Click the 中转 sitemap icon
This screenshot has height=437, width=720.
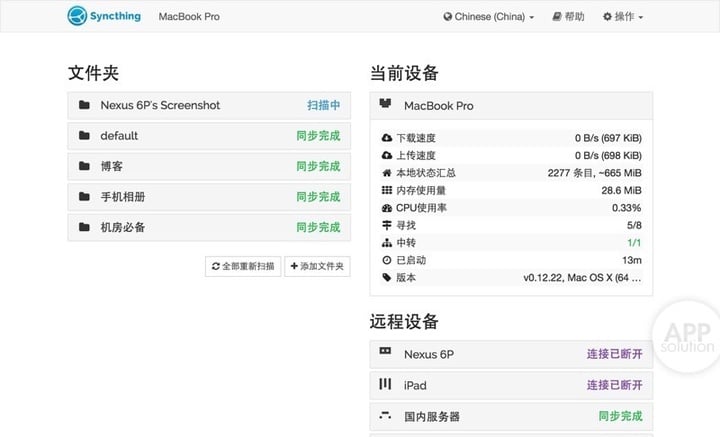[x=387, y=243]
